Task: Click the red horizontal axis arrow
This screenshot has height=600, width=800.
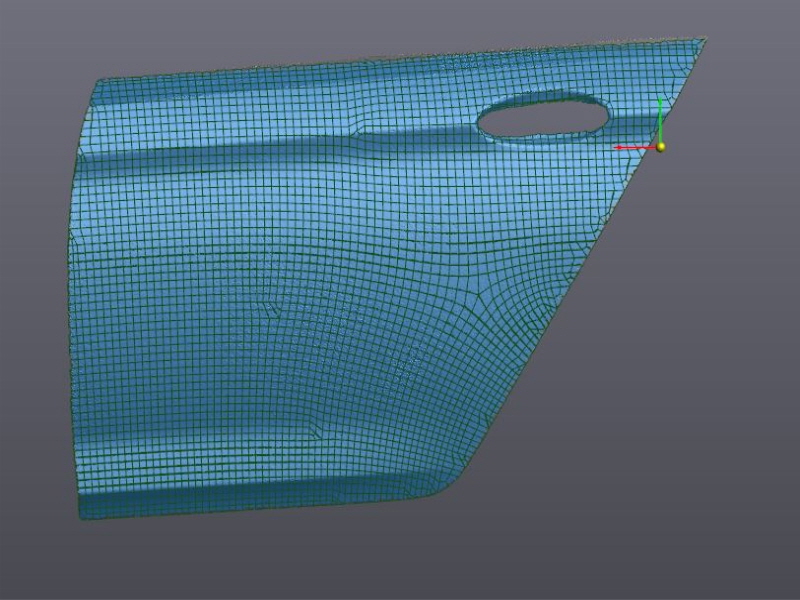Action: (635, 147)
